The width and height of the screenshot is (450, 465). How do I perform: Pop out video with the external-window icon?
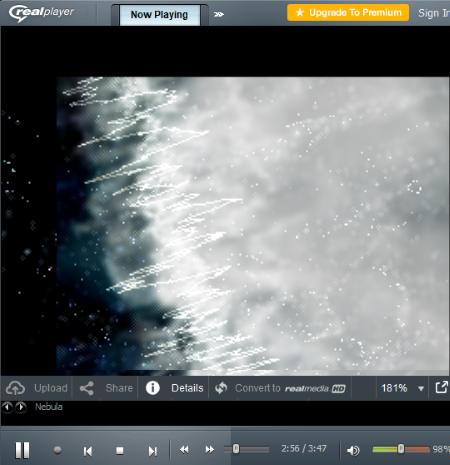click(x=441, y=387)
